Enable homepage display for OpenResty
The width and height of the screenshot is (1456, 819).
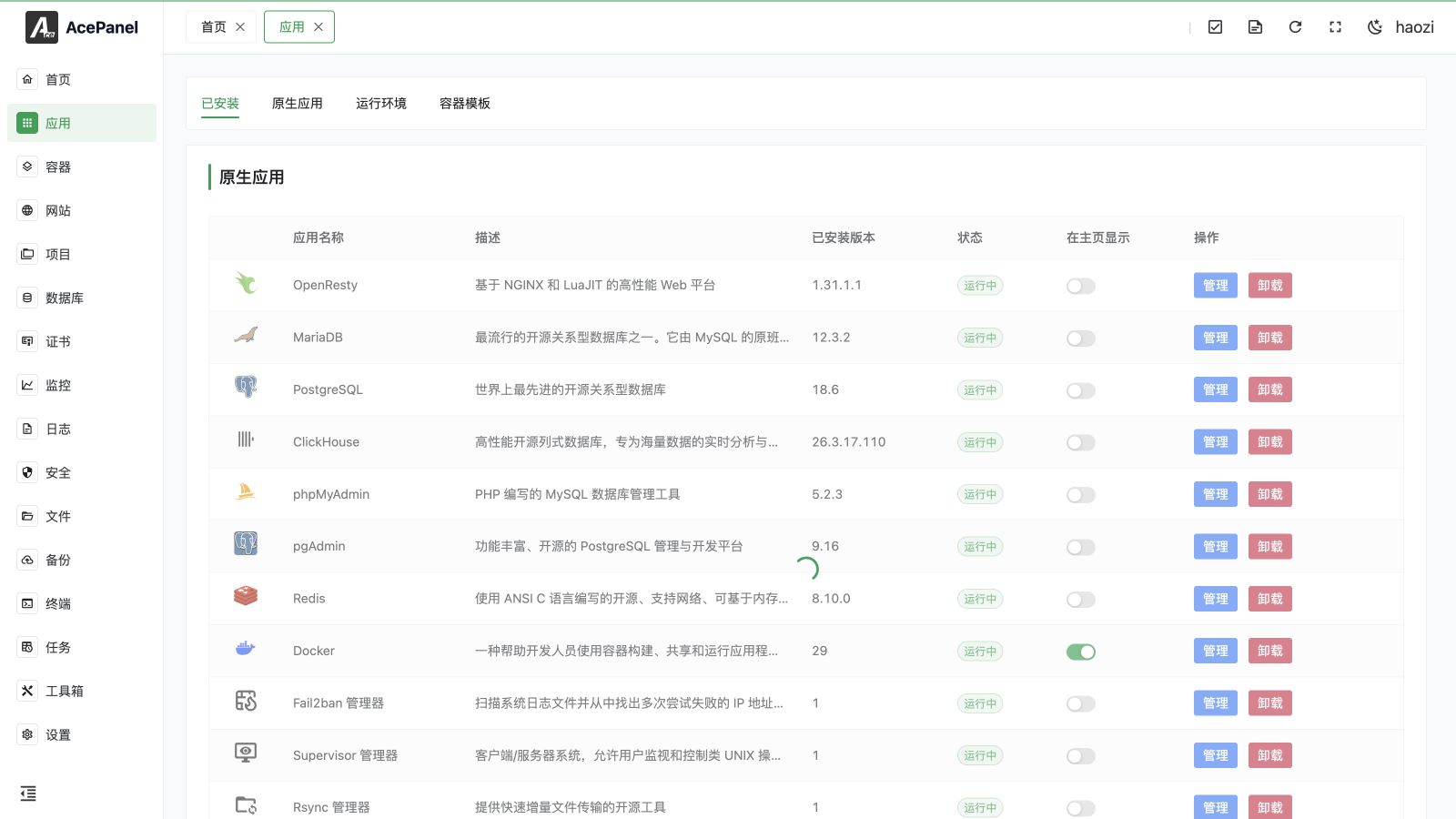(x=1081, y=286)
